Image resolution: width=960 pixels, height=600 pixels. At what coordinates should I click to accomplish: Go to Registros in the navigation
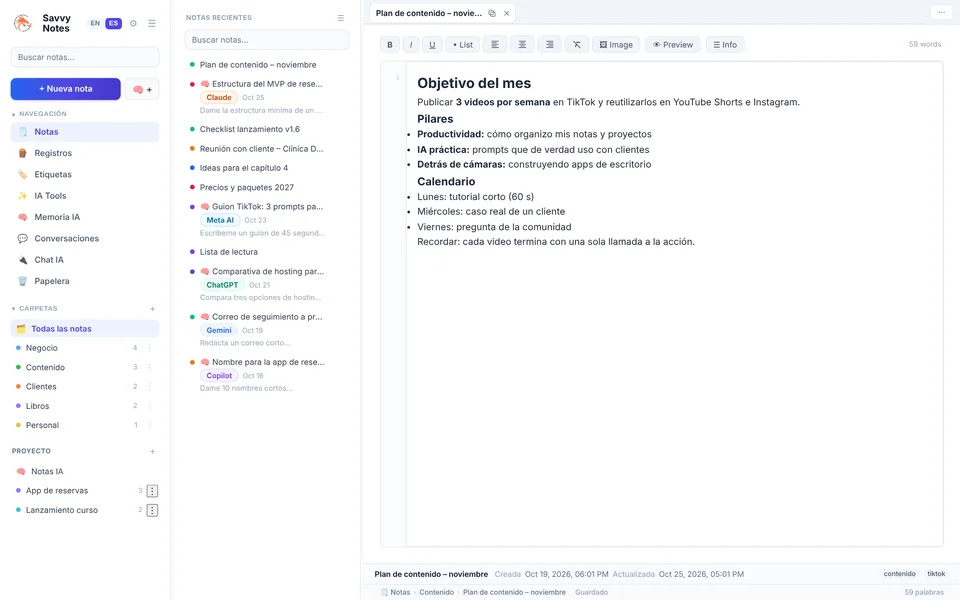[85, 153]
